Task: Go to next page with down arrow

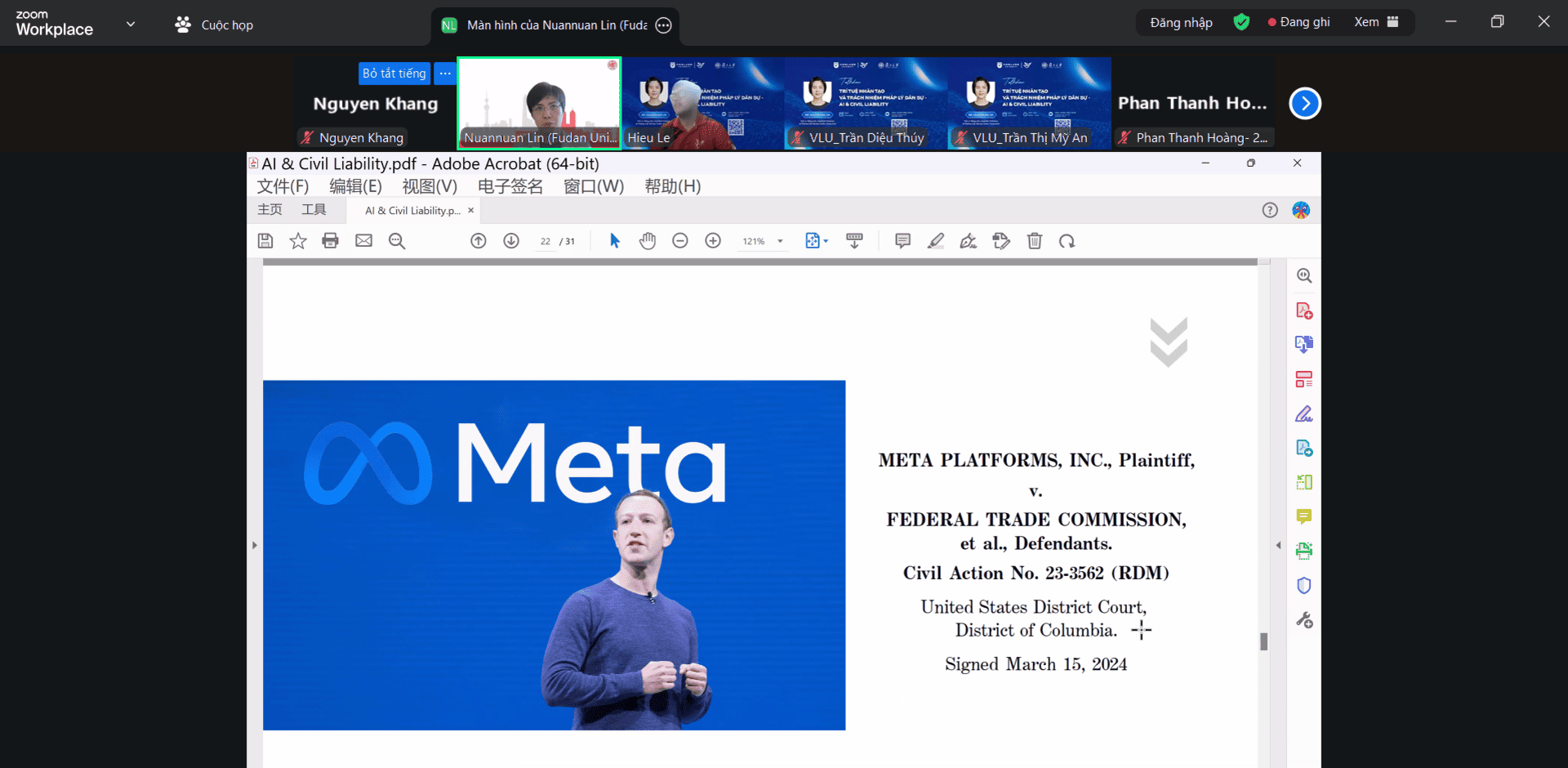Action: tap(511, 241)
